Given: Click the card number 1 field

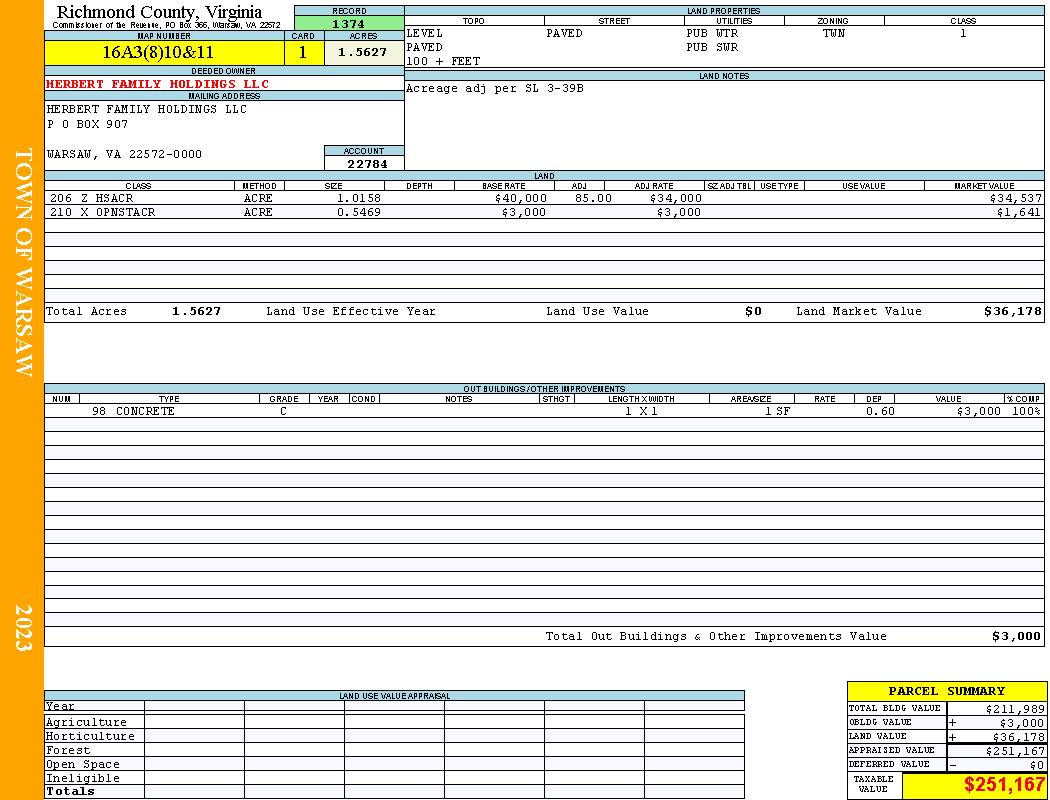Looking at the screenshot, I should (x=303, y=52).
